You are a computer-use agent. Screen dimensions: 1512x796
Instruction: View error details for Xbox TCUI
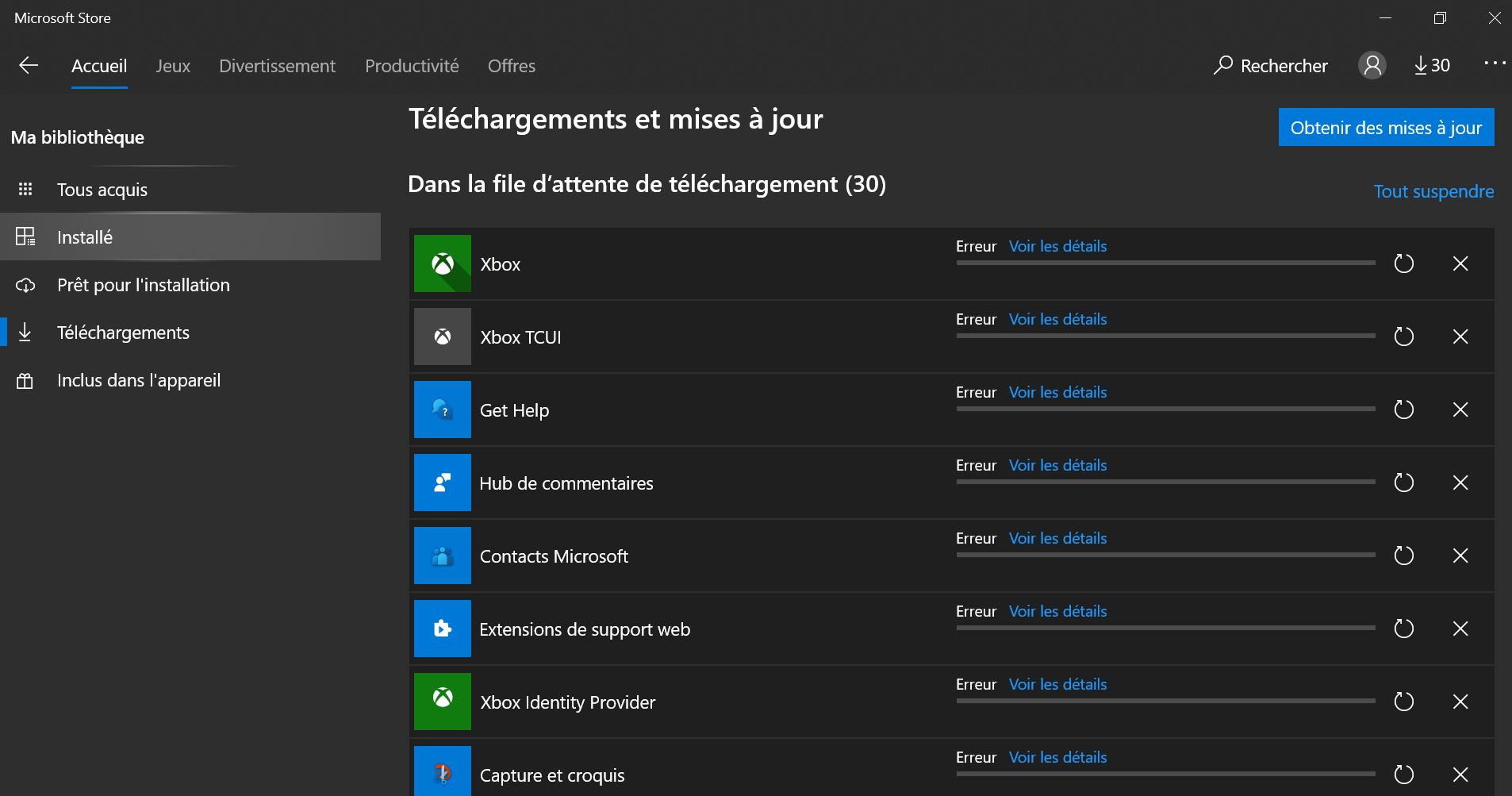[x=1057, y=319]
